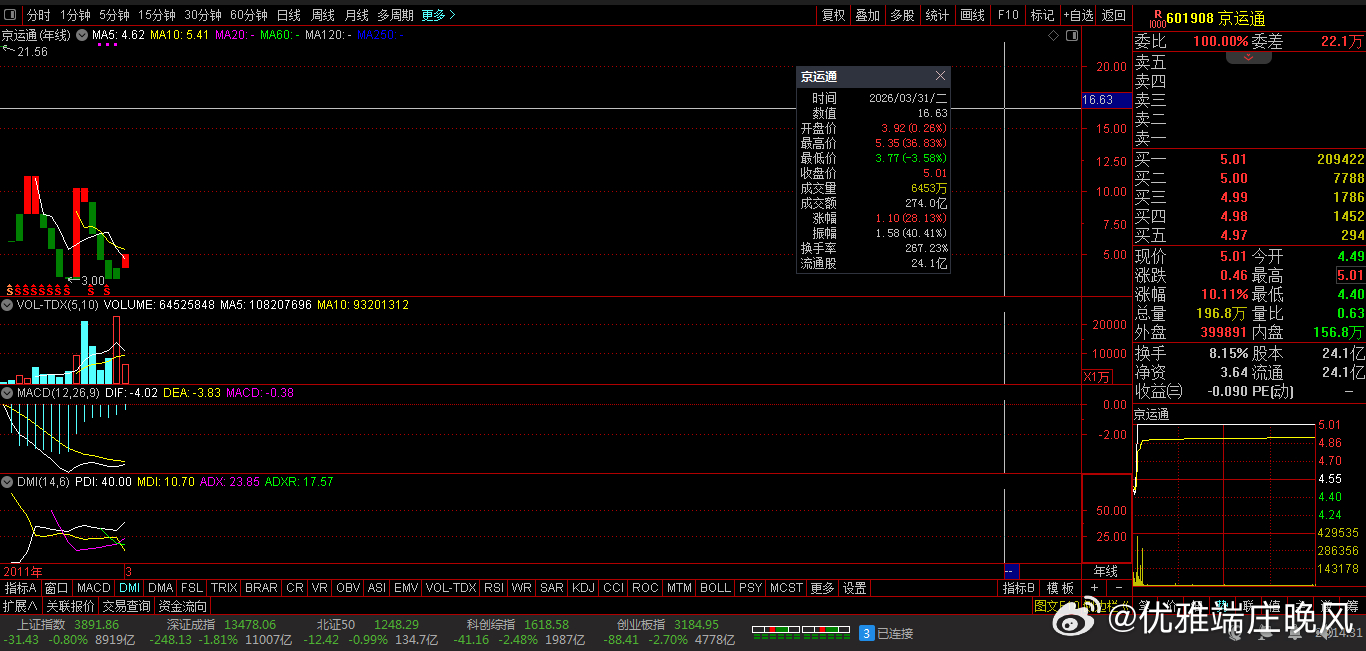Zoom out chart with the − button
This screenshot has height=651, width=1366.
[x=1118, y=588]
